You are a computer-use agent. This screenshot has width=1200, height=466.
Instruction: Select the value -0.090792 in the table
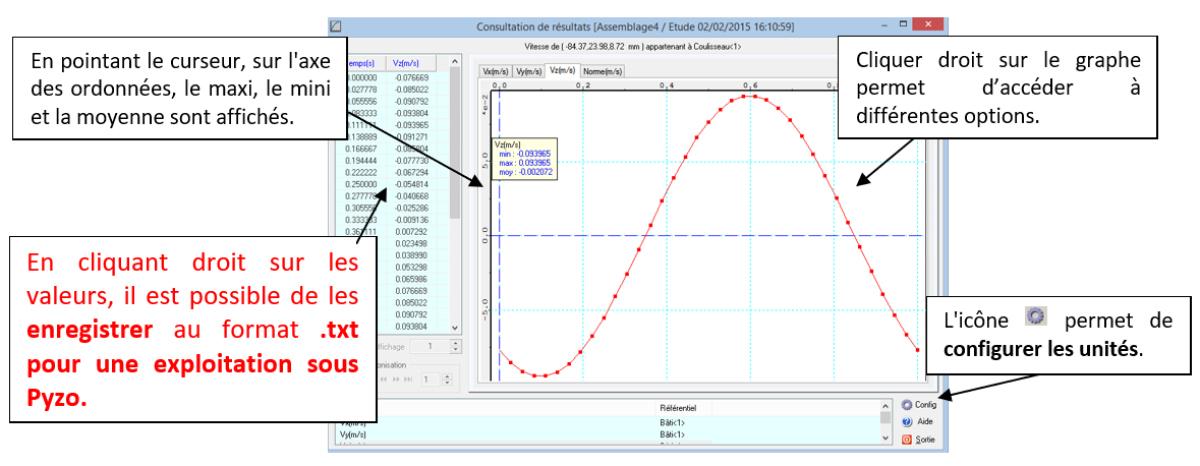(x=411, y=100)
